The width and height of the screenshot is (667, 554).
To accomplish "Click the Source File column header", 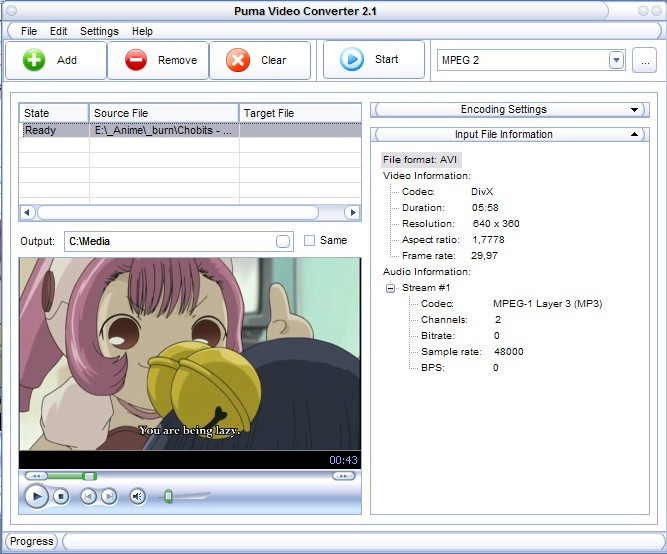I will [x=164, y=113].
